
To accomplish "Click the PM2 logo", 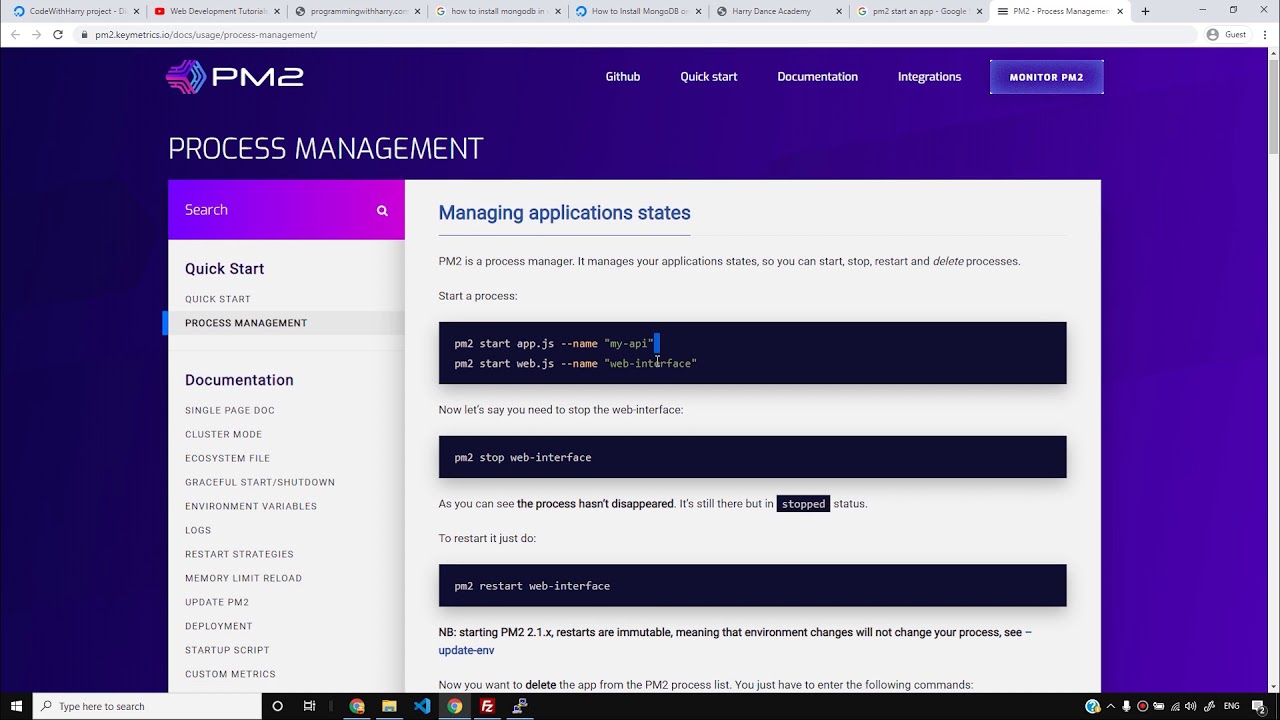I will [x=235, y=77].
